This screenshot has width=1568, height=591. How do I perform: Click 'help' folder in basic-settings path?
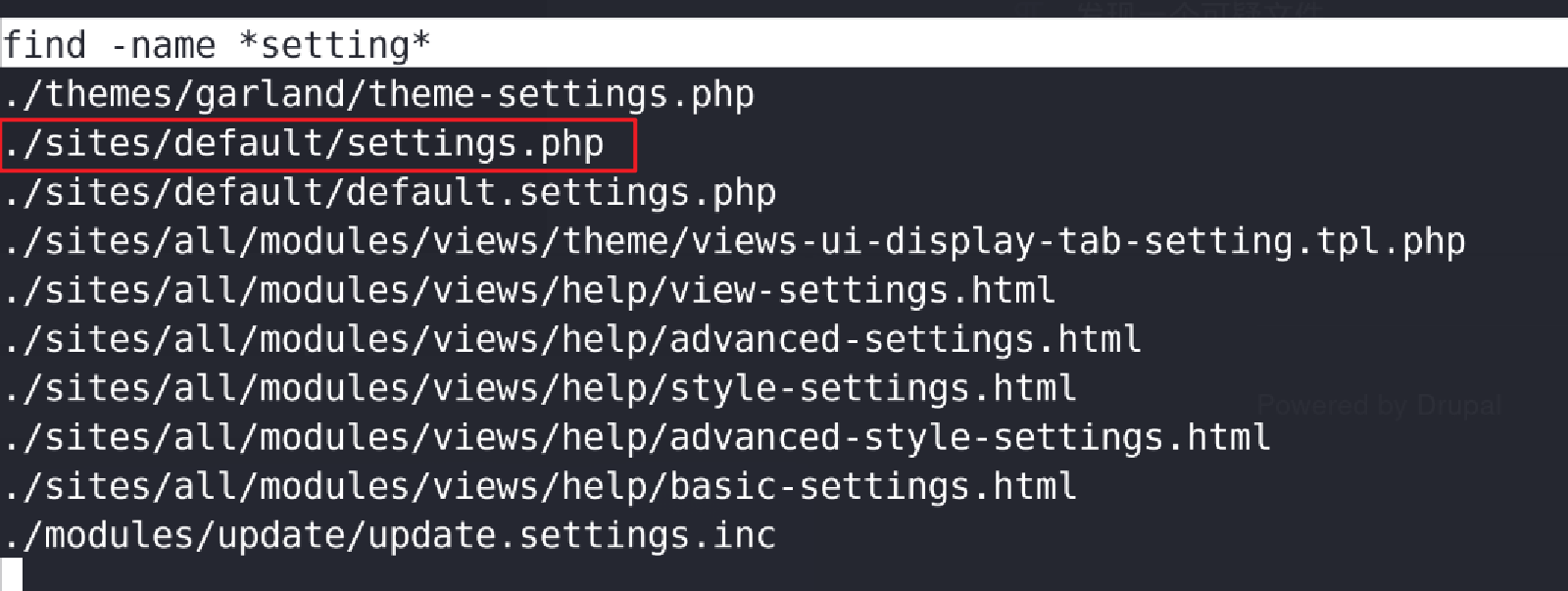coord(605,487)
